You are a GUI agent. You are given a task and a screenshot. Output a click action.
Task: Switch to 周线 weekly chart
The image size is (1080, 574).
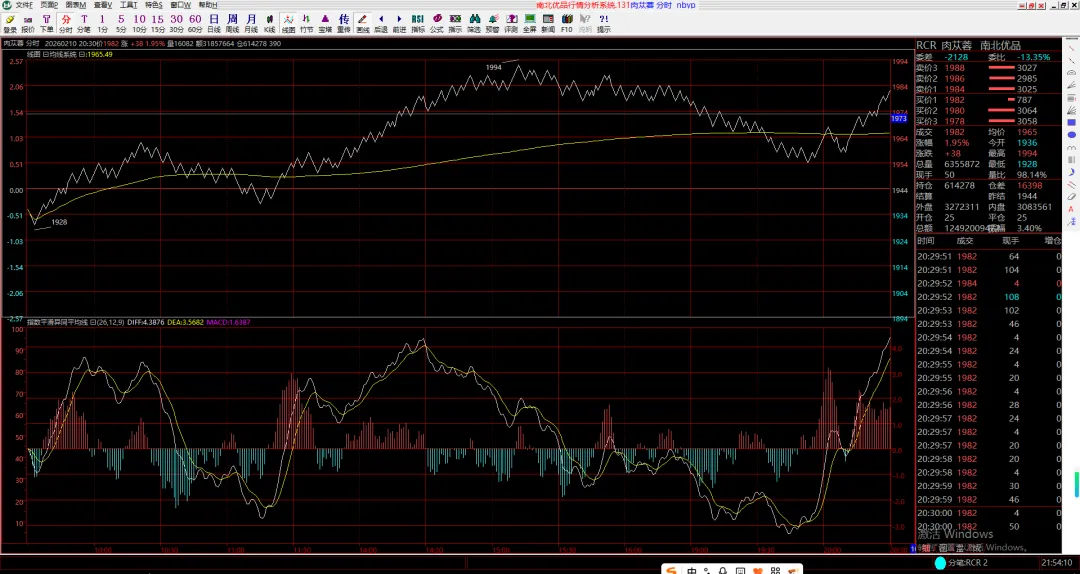pos(233,23)
